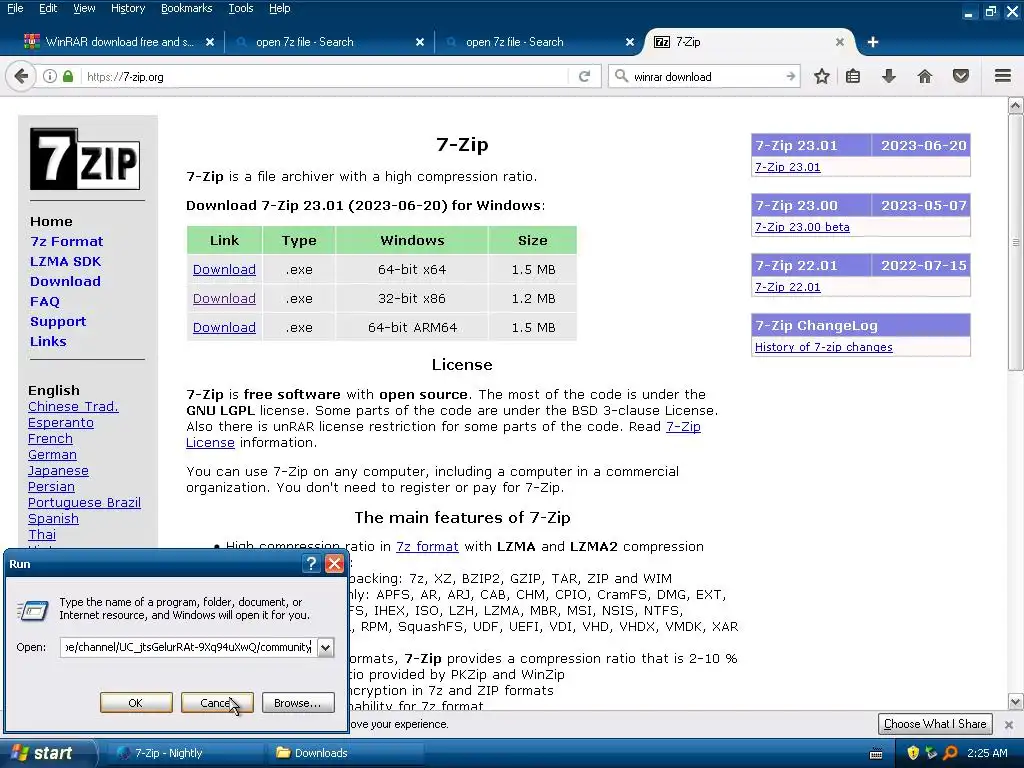1024x768 pixels.
Task: Open the Edit menu
Action: [x=48, y=8]
